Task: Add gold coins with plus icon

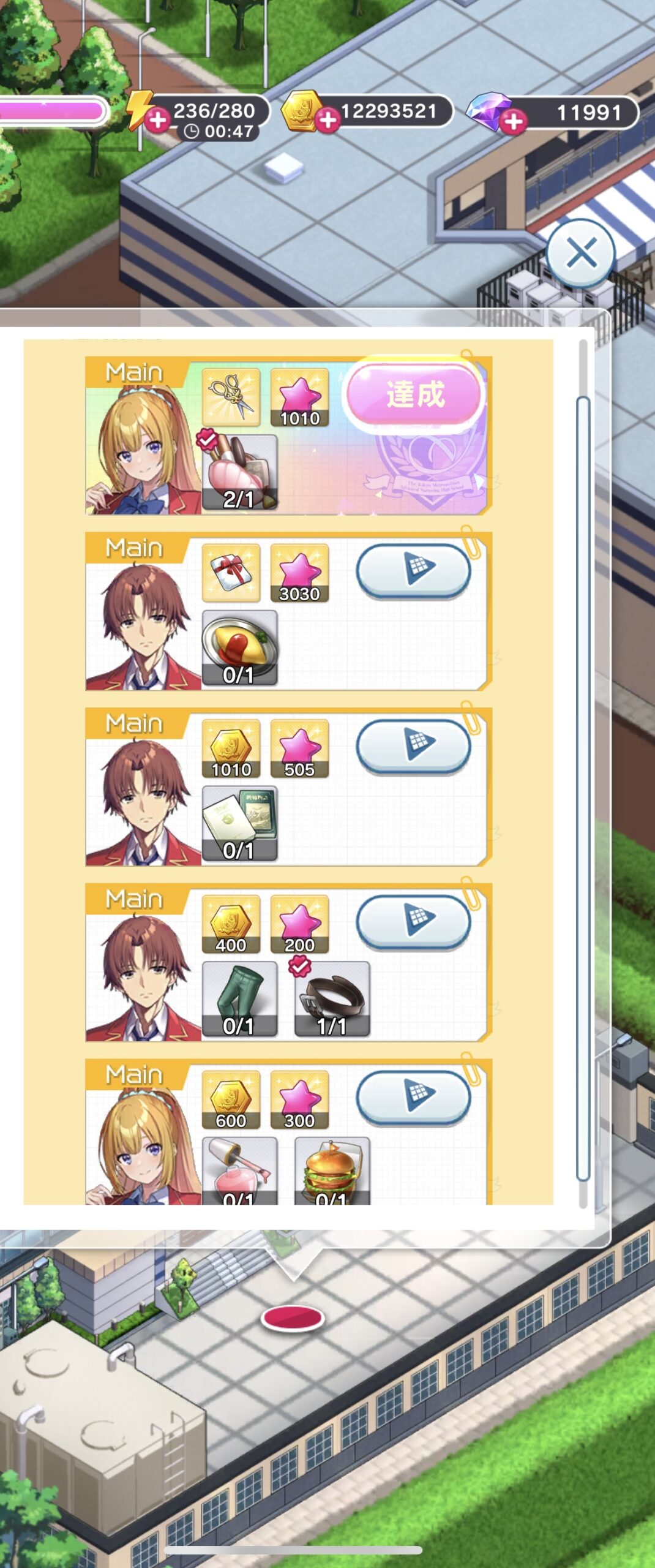Action: (x=328, y=120)
